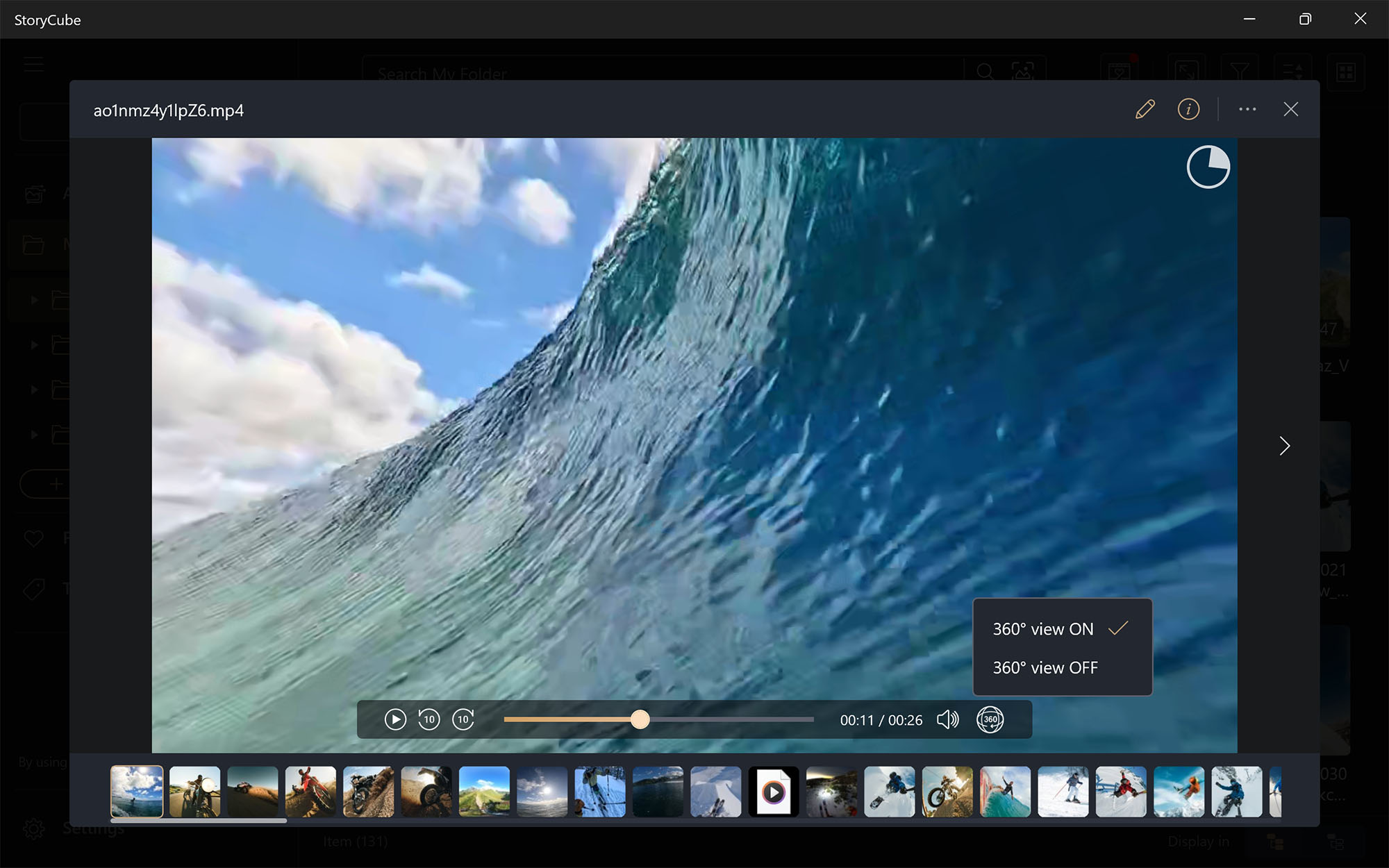Image resolution: width=1389 pixels, height=868 pixels.
Task: Click the pencil edit icon
Action: pyautogui.click(x=1145, y=110)
